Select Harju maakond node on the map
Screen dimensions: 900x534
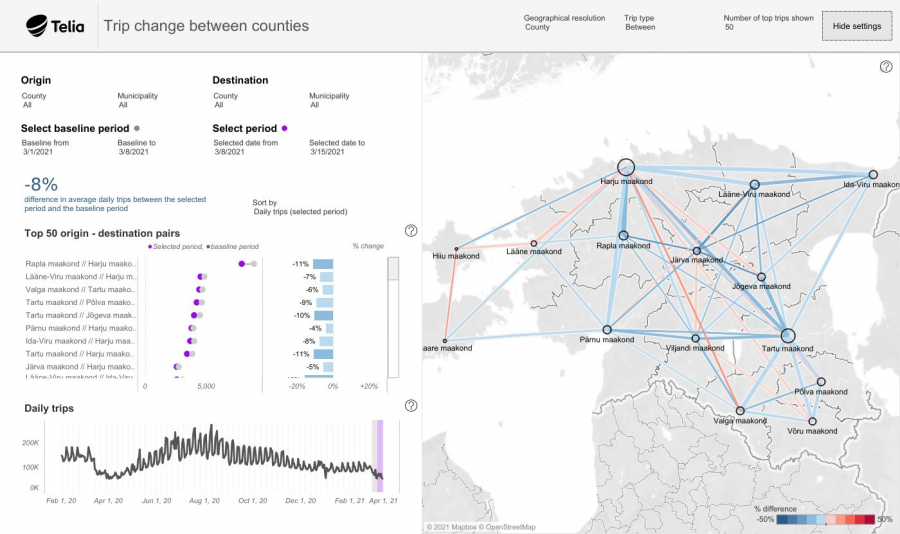[626, 167]
